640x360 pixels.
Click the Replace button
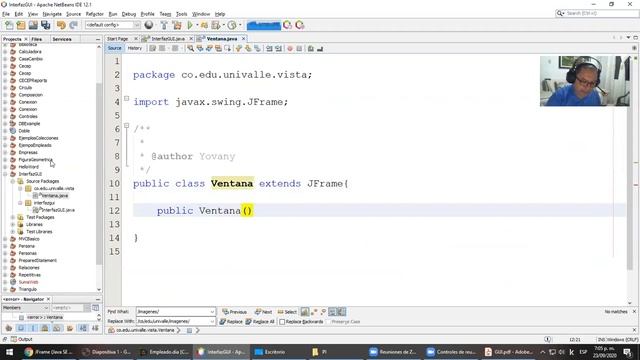[x=231, y=322]
